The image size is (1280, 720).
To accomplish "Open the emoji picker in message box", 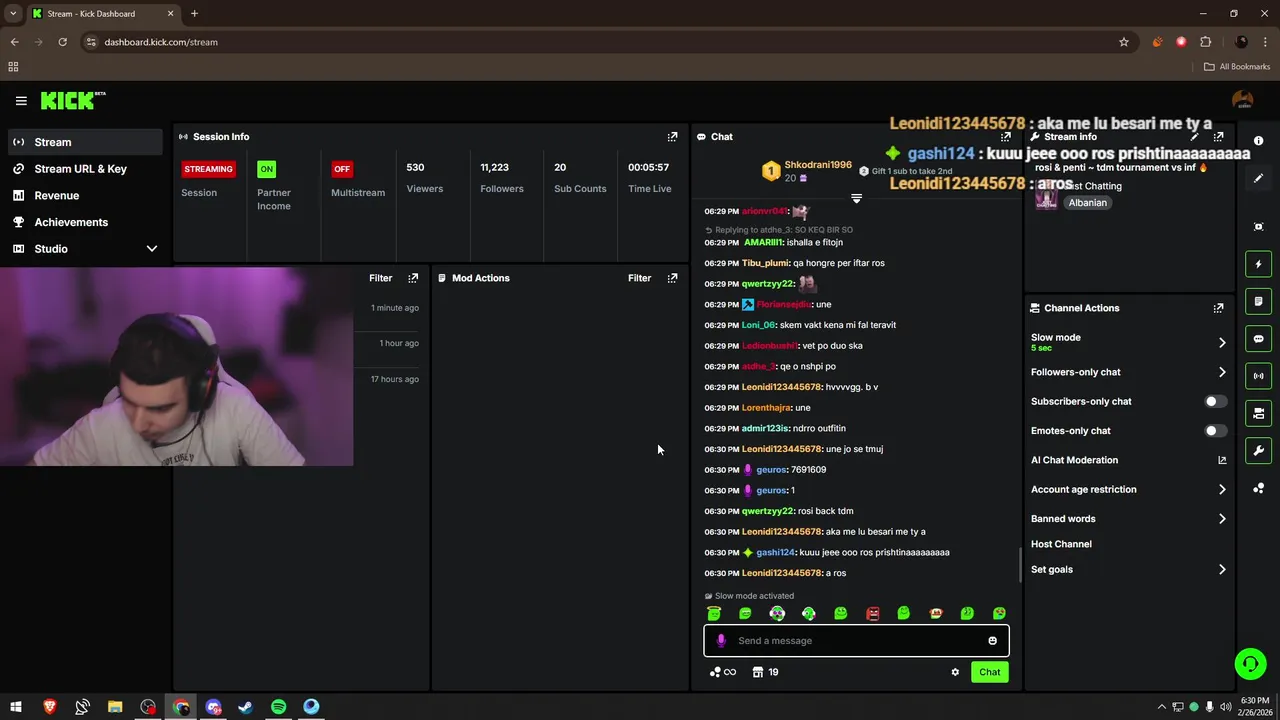I will (992, 641).
